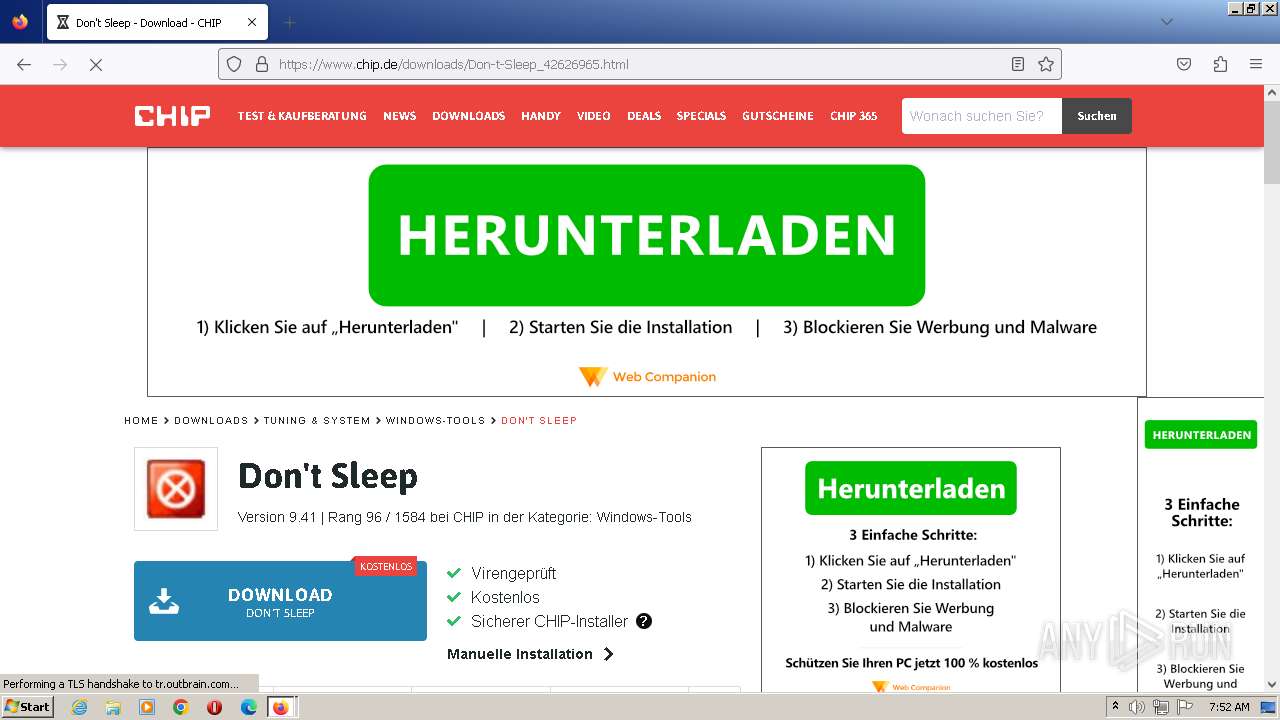
Task: Click the large green HERUNTERLADEN banner
Action: [x=646, y=235]
